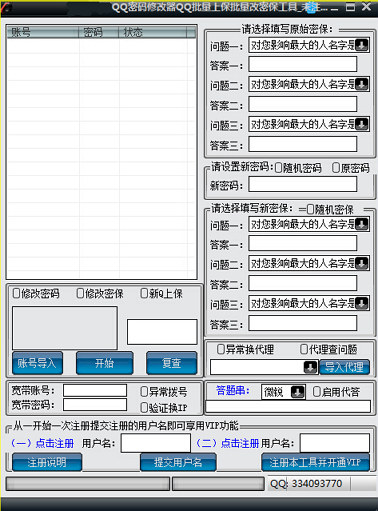Enable the 启用代答 checkbox
The height and width of the screenshot is (511, 378).
[x=317, y=391]
